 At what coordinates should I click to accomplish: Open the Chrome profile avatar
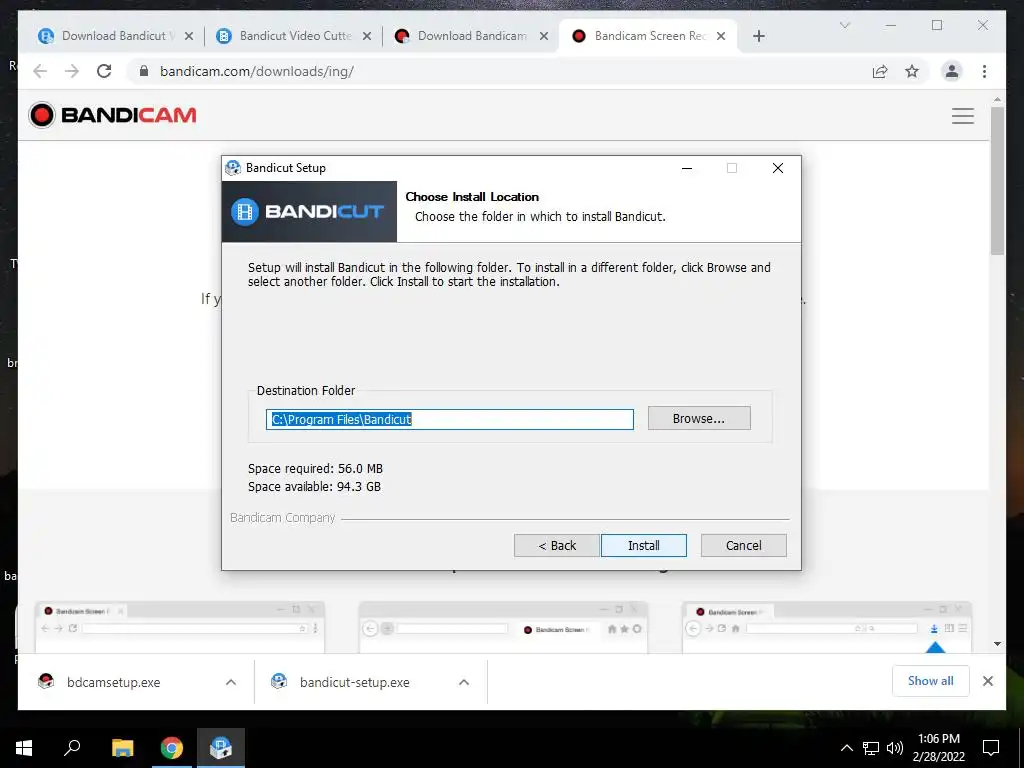[x=952, y=71]
